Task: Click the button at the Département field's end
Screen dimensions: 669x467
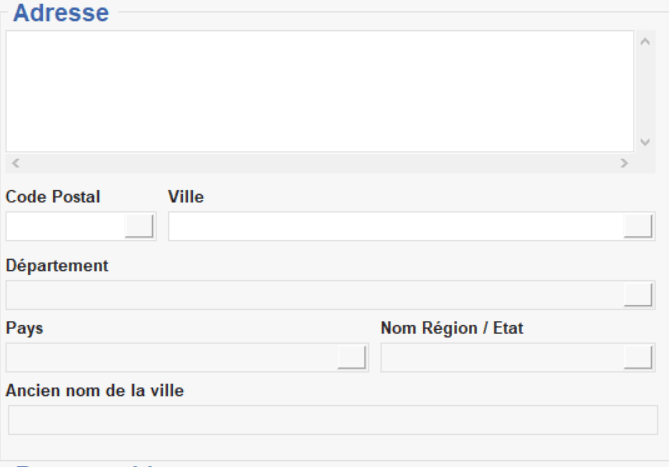Action: point(638,294)
